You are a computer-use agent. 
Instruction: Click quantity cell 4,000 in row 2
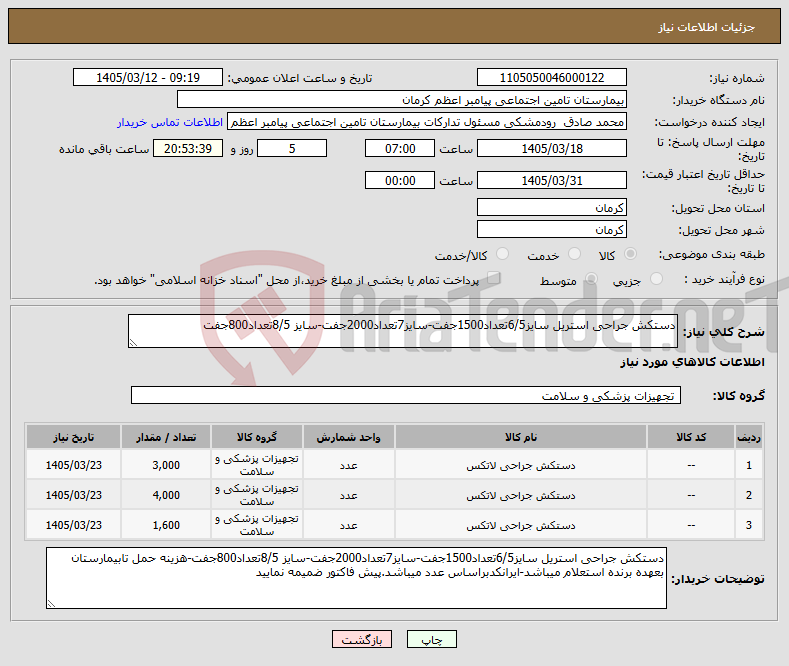point(166,495)
